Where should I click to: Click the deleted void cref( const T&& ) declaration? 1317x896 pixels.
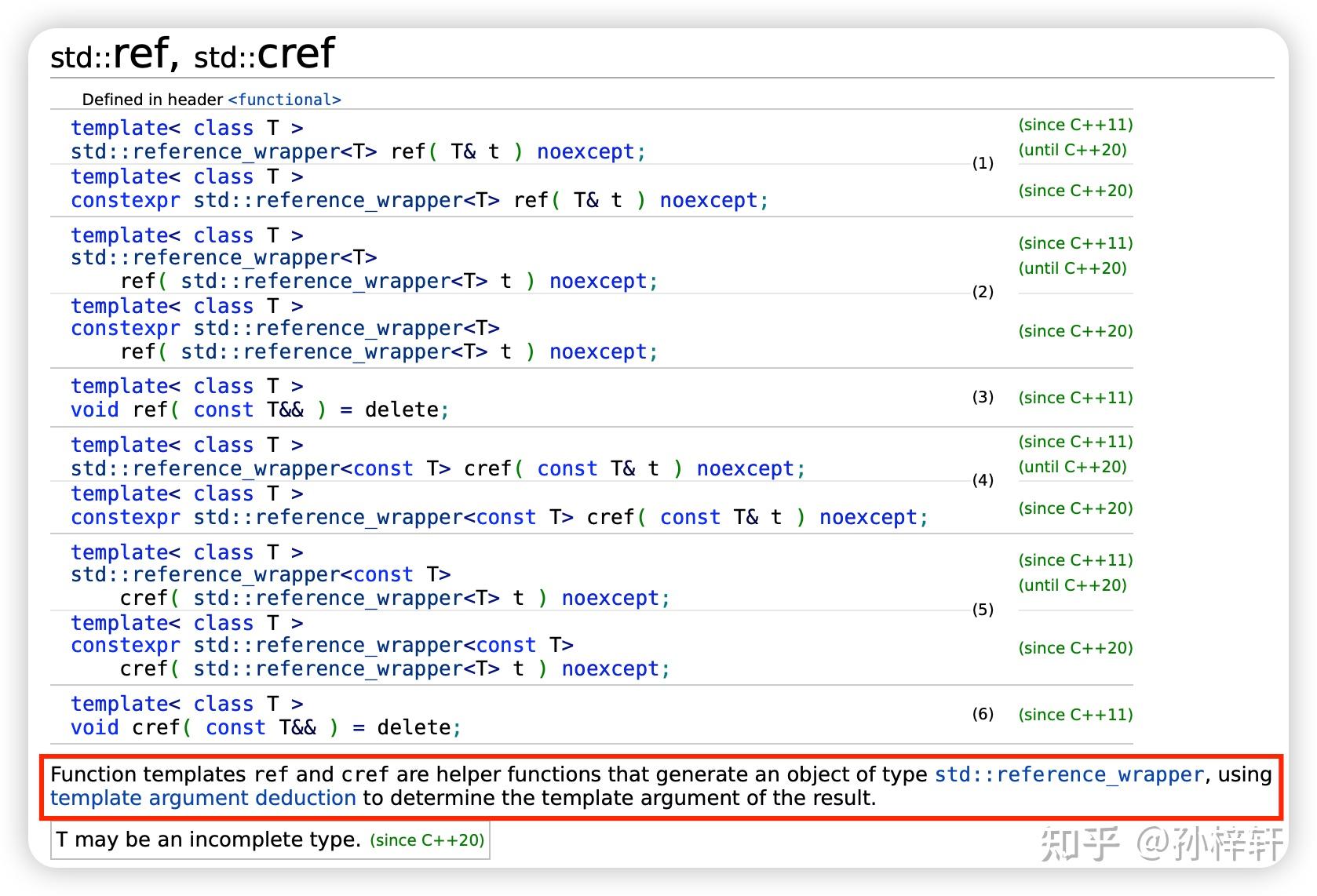pos(265,727)
